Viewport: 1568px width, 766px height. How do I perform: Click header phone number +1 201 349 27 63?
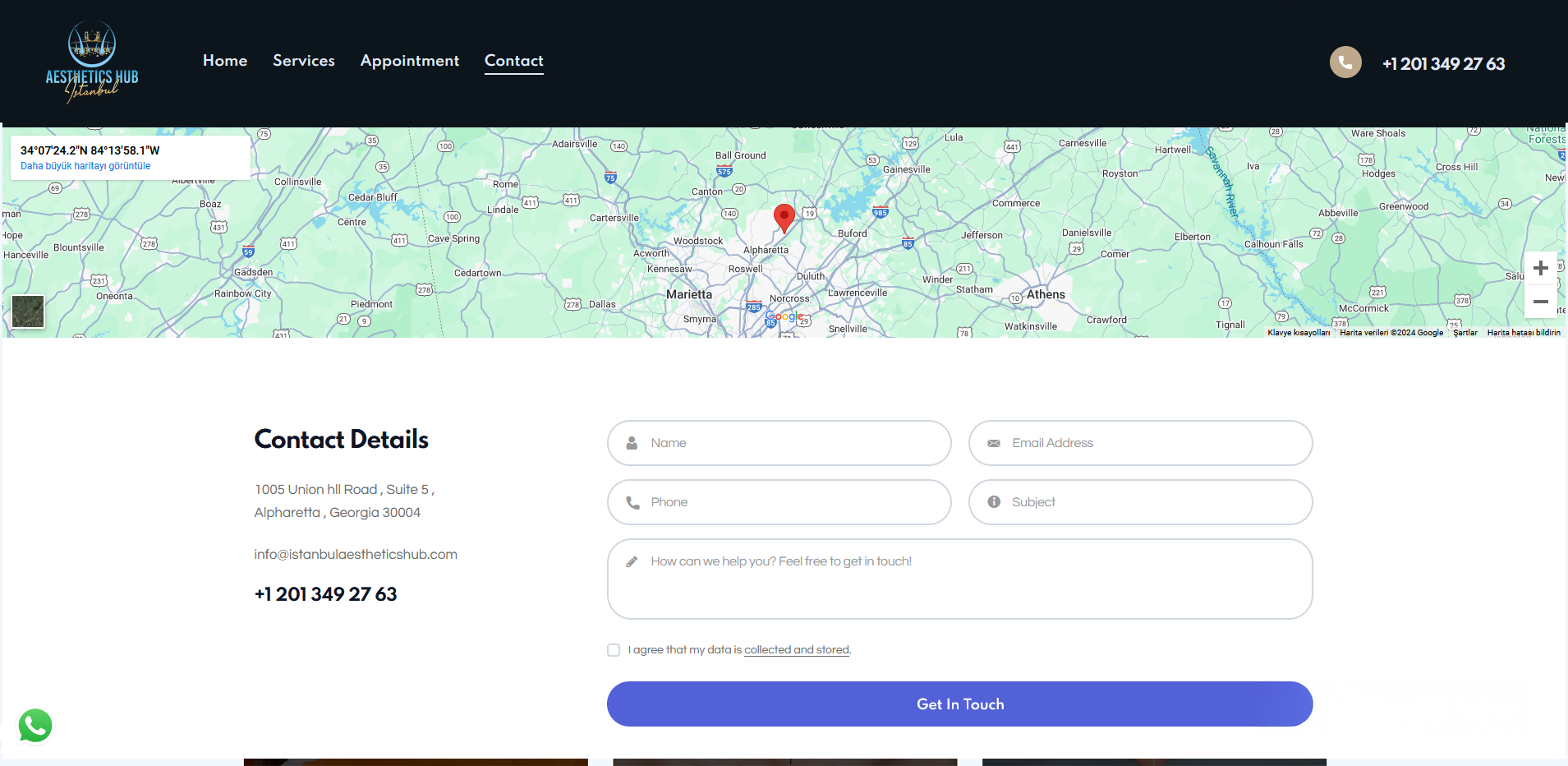coord(1443,63)
